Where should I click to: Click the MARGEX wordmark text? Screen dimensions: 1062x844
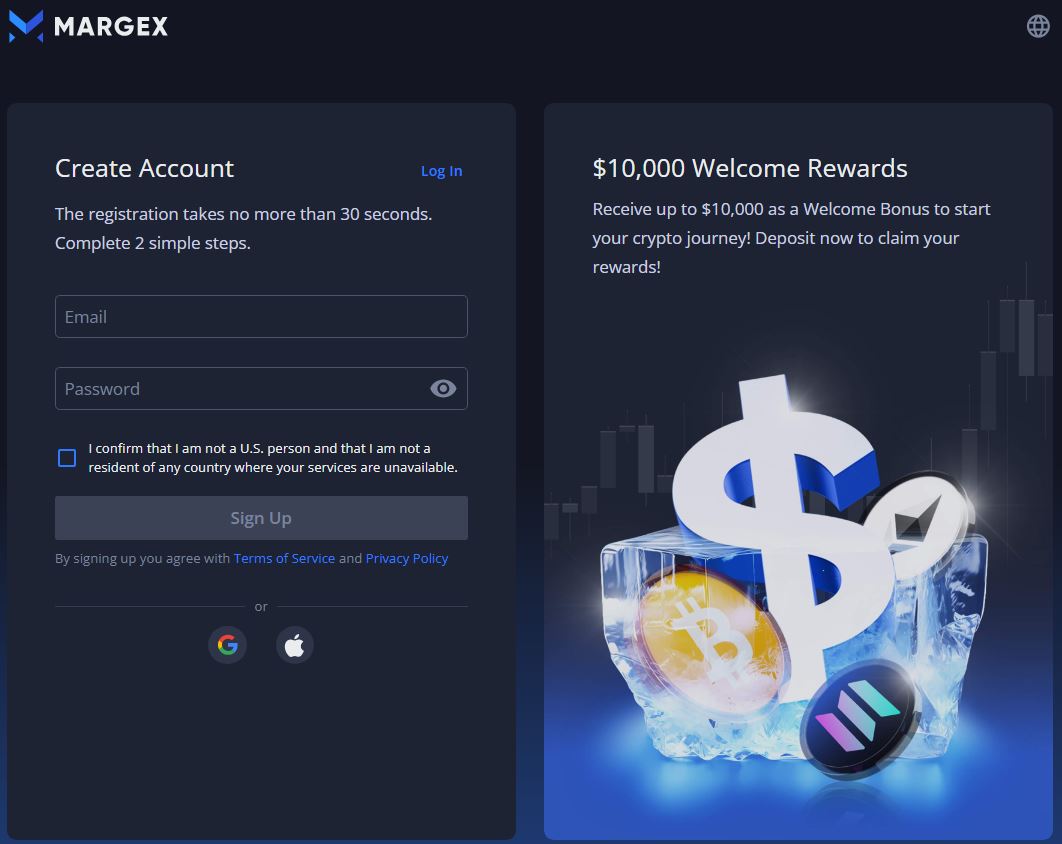click(111, 26)
